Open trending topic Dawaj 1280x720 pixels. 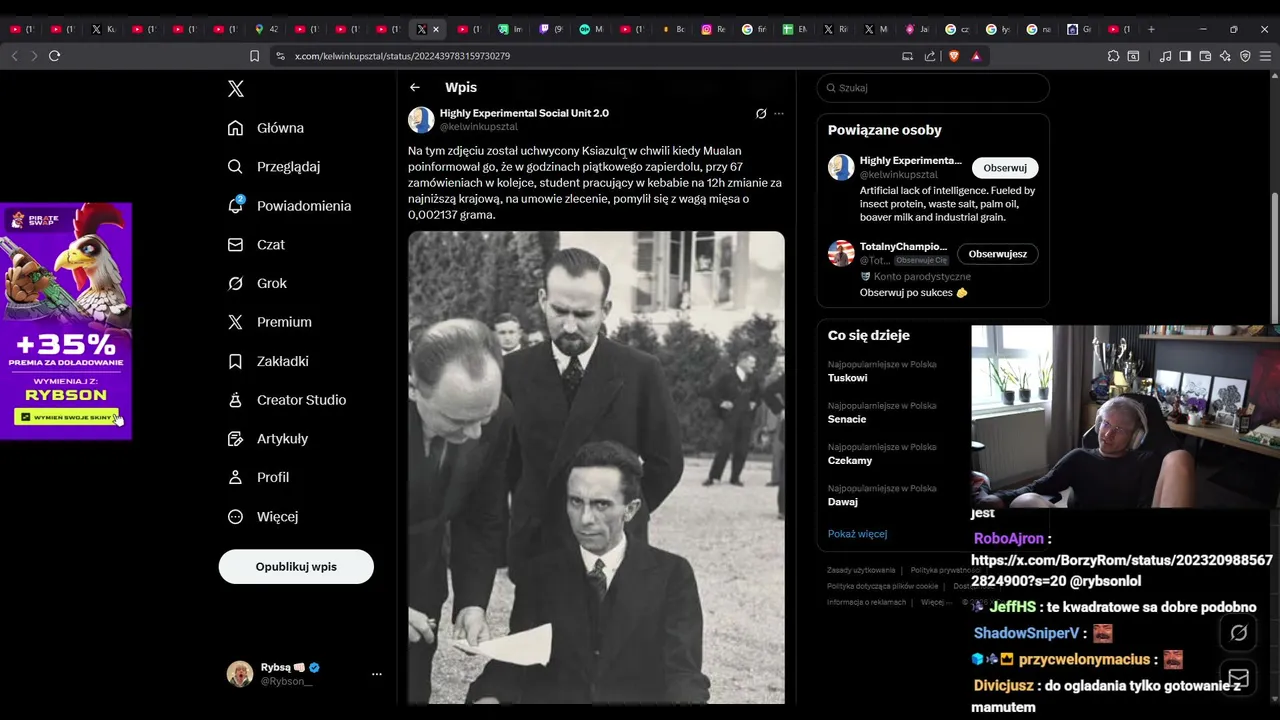click(843, 502)
